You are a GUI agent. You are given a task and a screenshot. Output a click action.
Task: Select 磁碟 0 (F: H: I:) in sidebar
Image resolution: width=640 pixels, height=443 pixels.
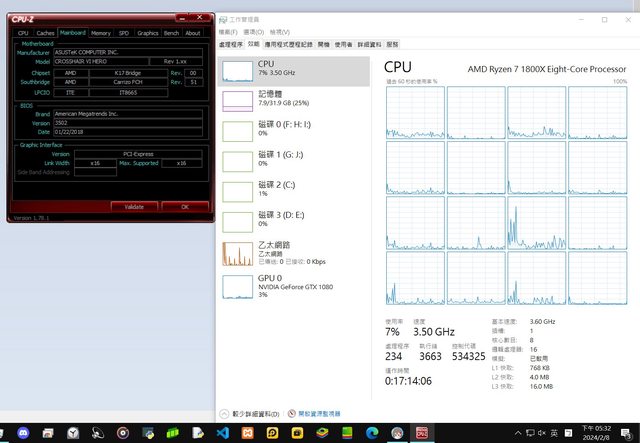pyautogui.click(x=294, y=131)
